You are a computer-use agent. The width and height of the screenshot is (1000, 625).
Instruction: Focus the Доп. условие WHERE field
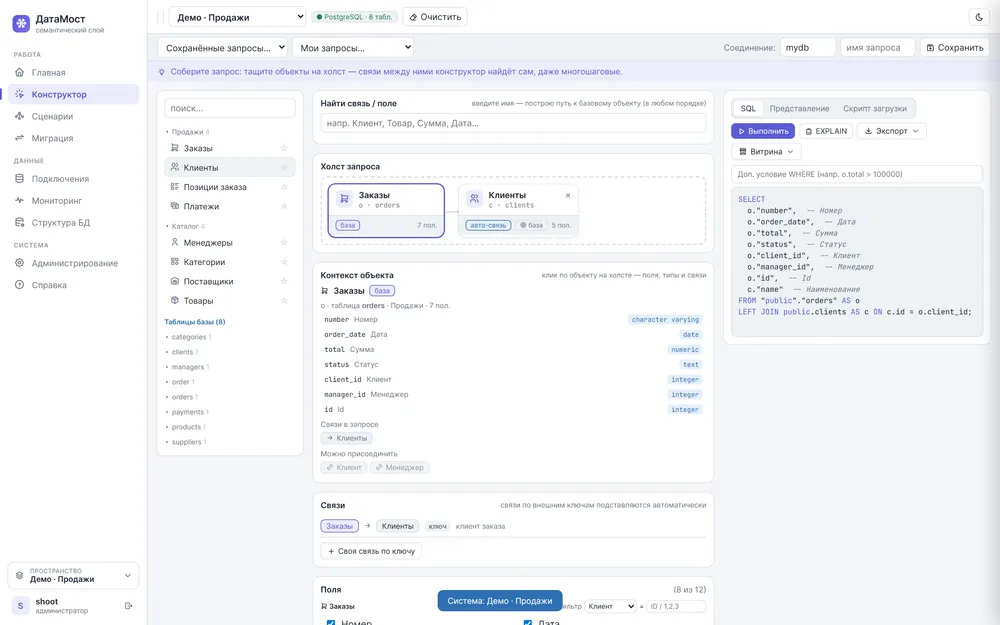pyautogui.click(x=857, y=174)
